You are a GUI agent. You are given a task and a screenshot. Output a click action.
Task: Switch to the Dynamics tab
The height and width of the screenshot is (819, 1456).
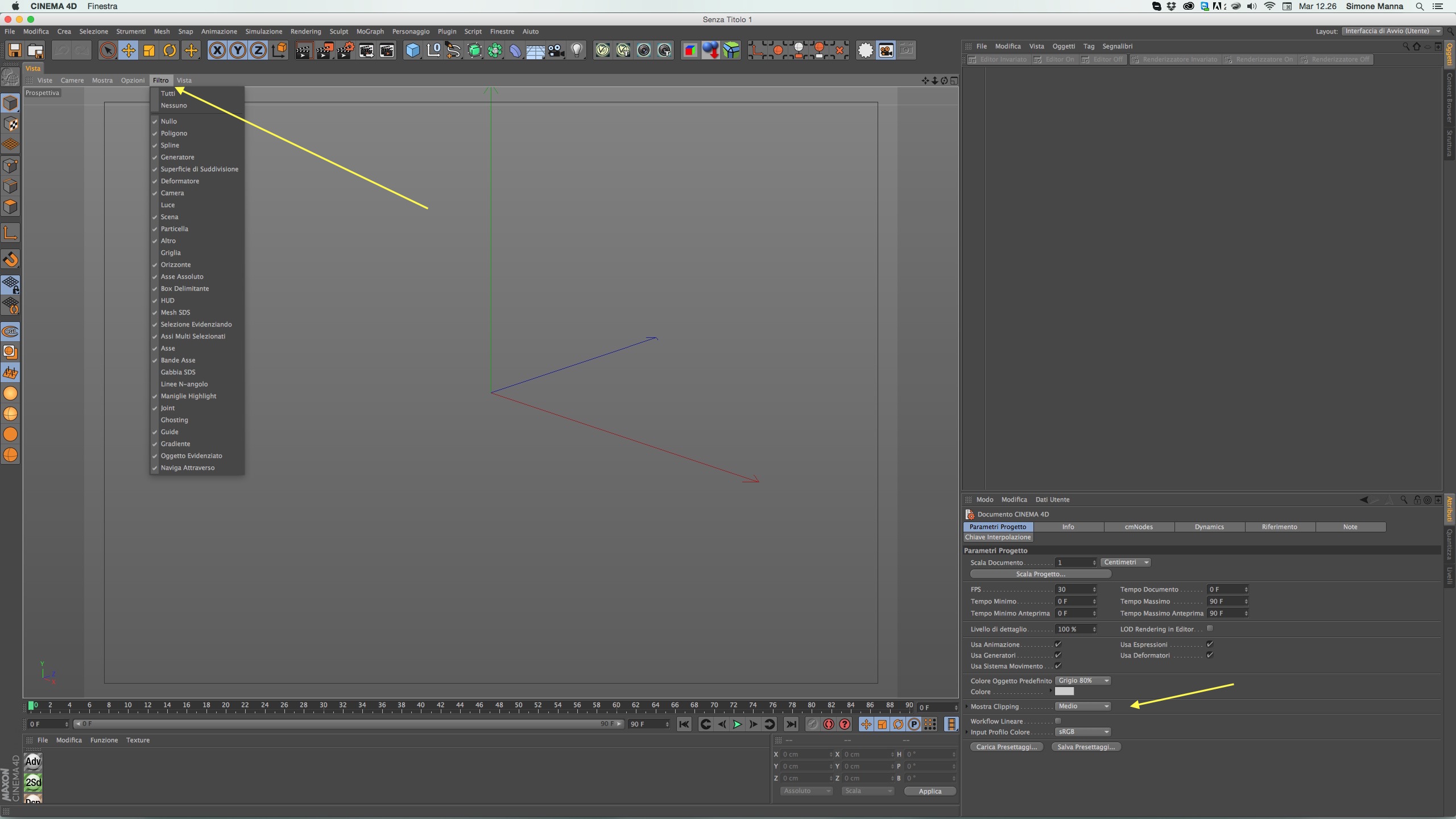click(1209, 527)
